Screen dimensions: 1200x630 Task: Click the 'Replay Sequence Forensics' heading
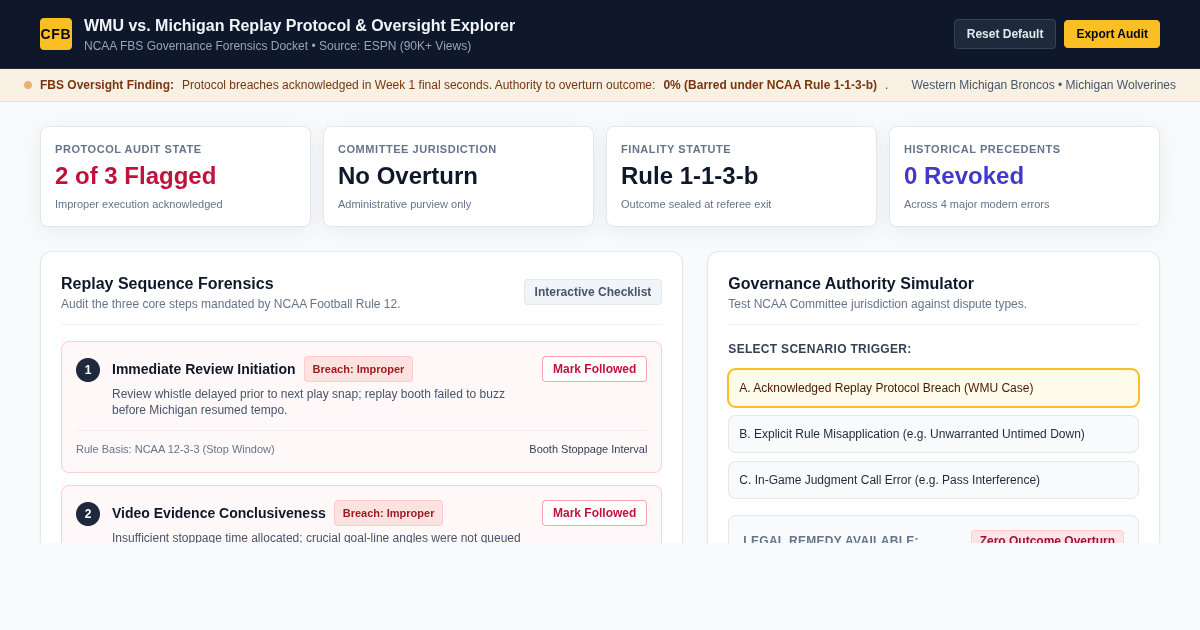[167, 284]
